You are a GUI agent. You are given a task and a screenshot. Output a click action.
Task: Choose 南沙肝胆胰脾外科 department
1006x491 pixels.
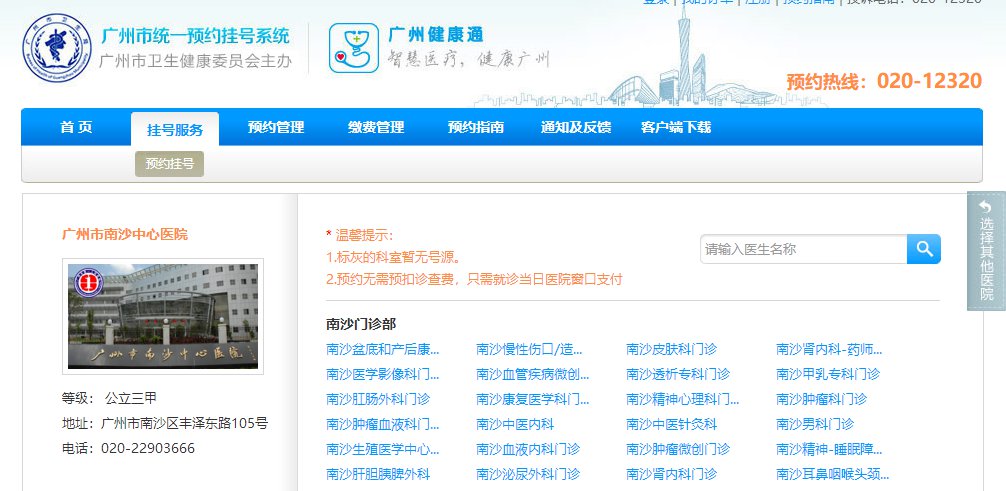tap(378, 474)
